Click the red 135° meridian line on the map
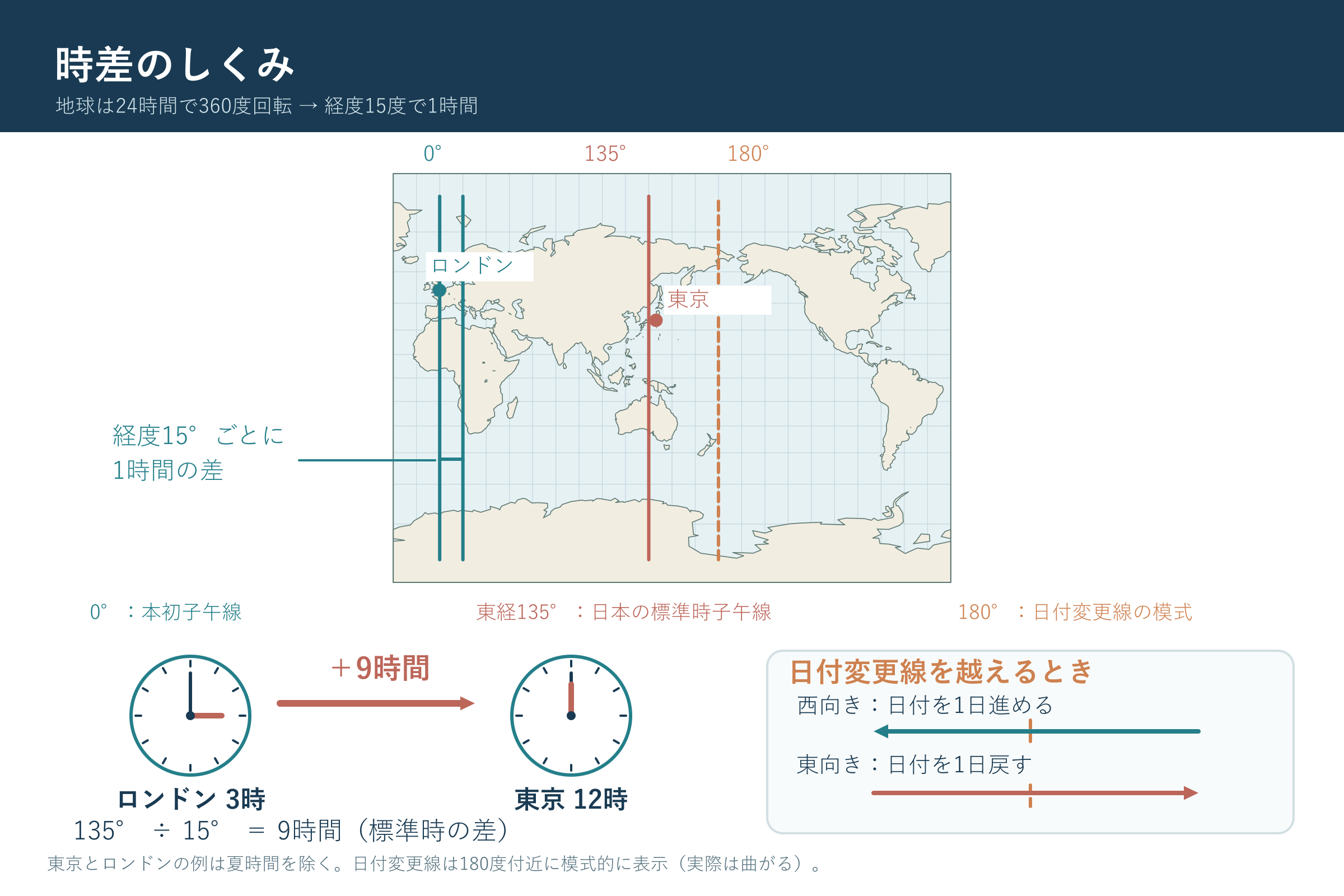The image size is (1344, 896). (x=648, y=377)
